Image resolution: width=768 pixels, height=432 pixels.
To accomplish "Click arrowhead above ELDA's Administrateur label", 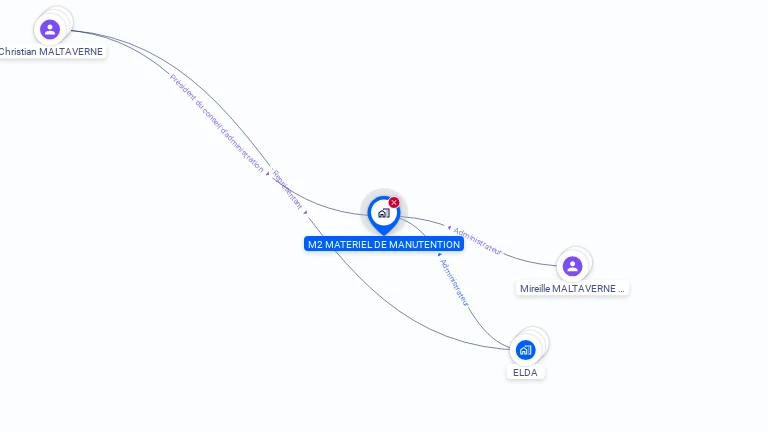I will [439, 255].
